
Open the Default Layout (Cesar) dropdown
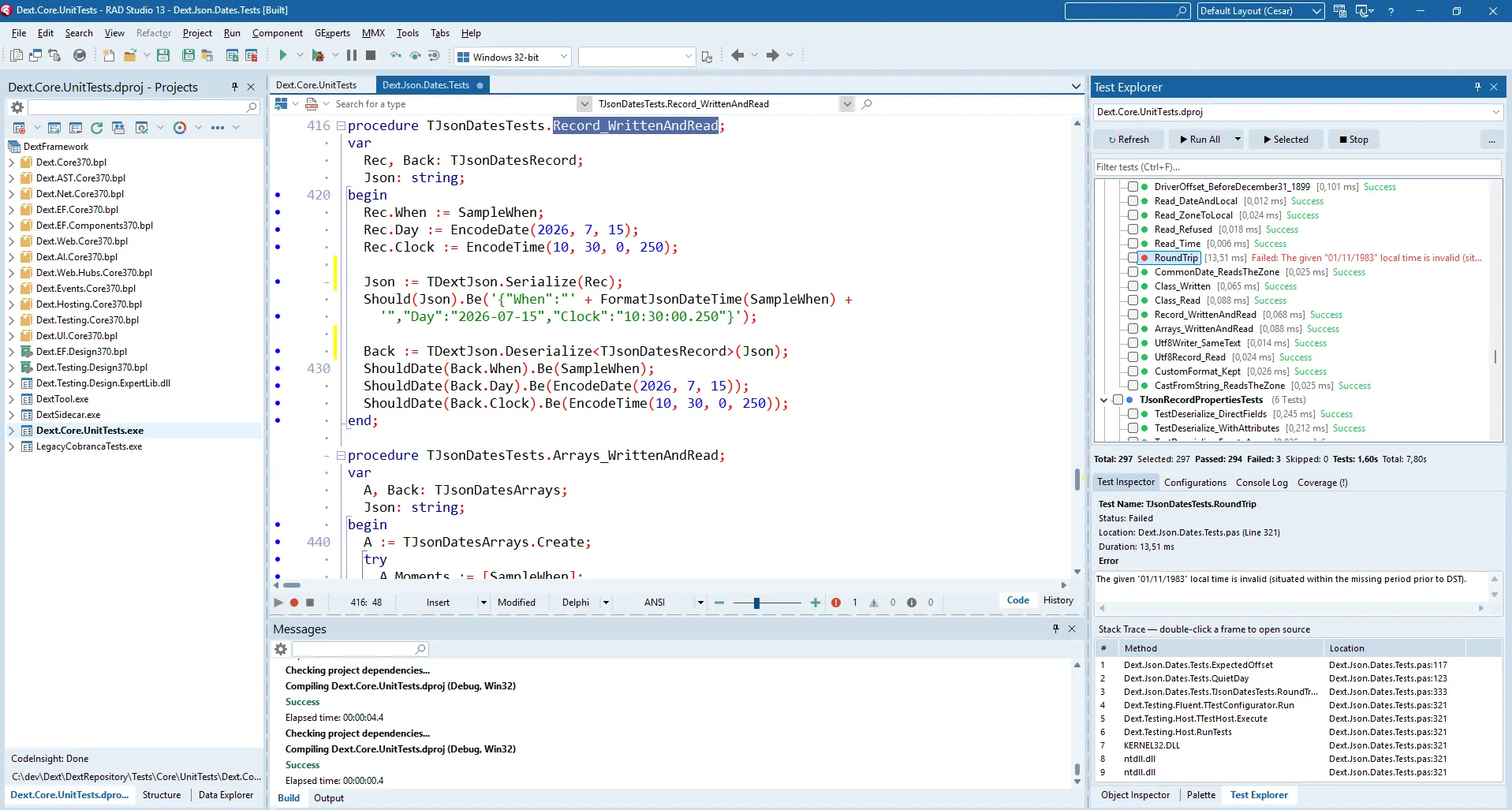tap(1260, 11)
